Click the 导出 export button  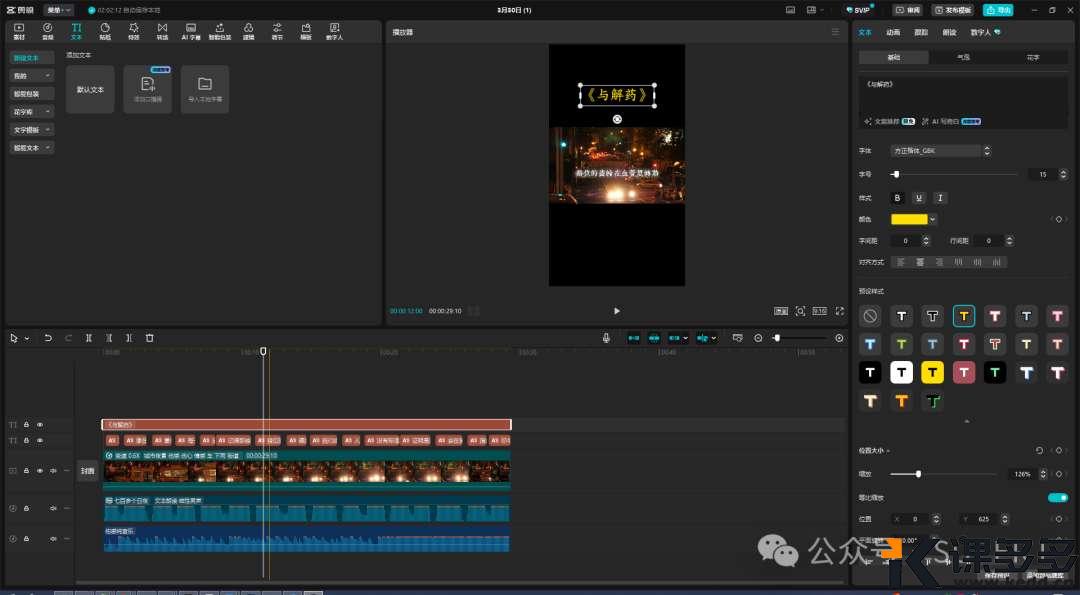click(997, 10)
